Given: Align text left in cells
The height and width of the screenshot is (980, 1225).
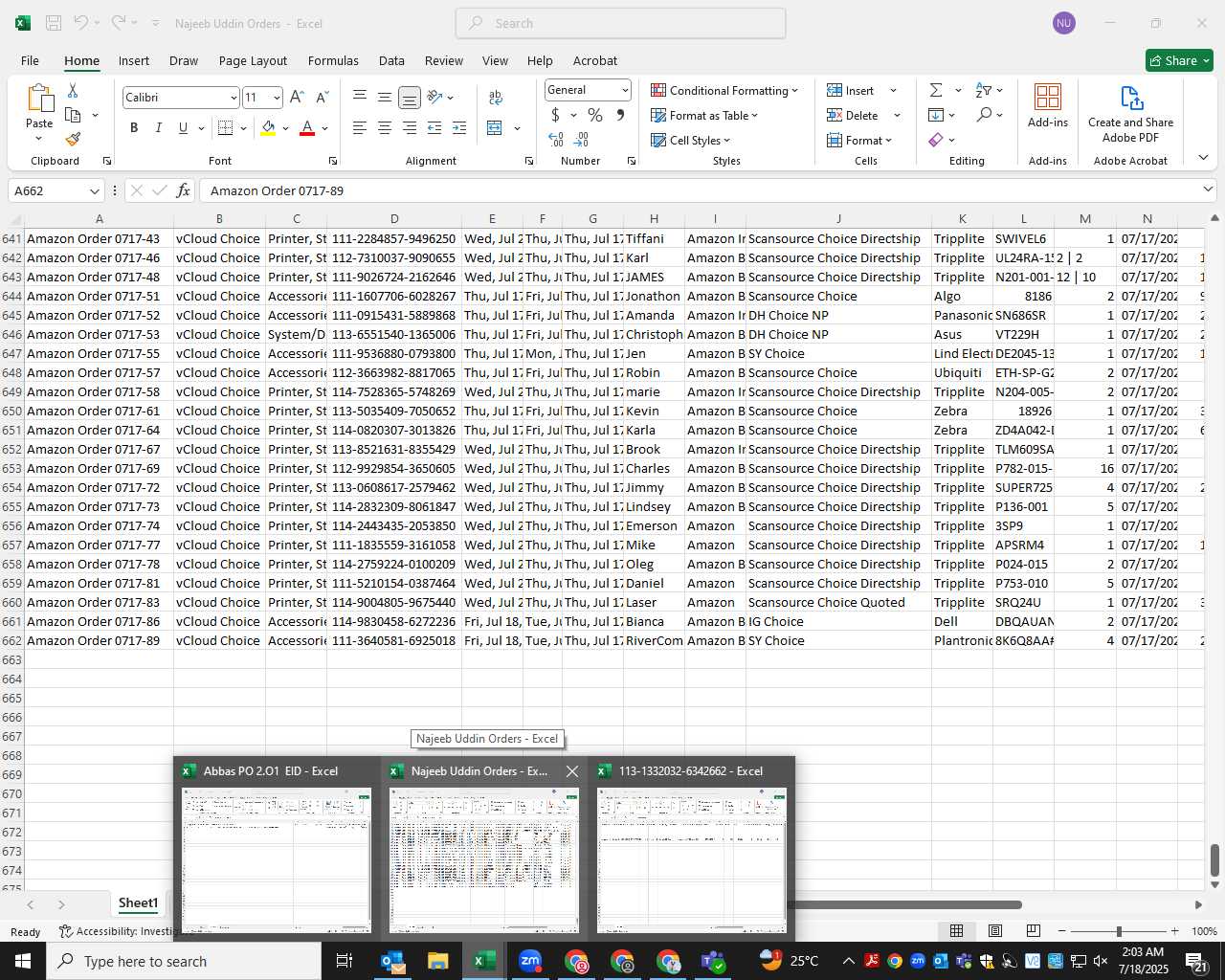Looking at the screenshot, I should (360, 128).
